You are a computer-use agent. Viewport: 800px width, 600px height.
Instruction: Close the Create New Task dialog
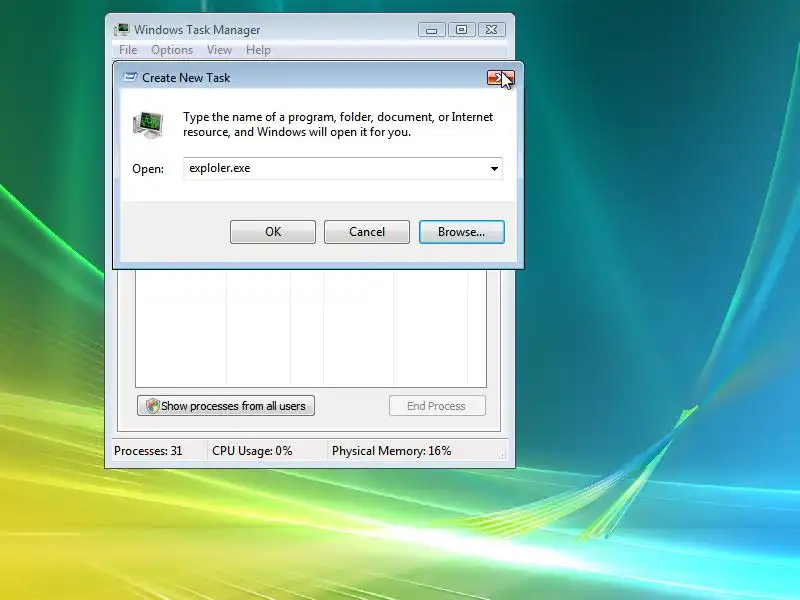[501, 78]
